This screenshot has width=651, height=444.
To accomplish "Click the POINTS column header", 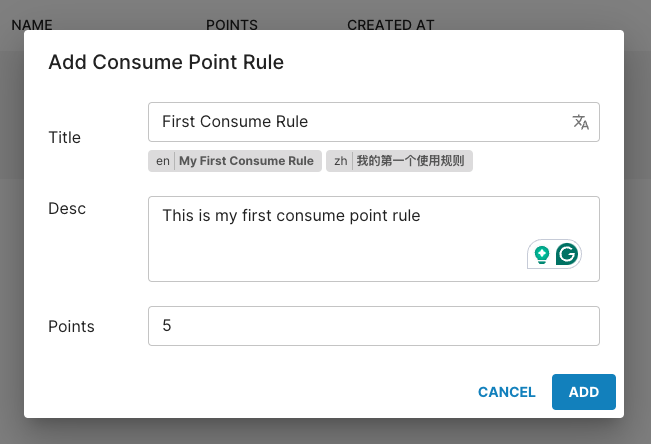I will (x=231, y=25).
